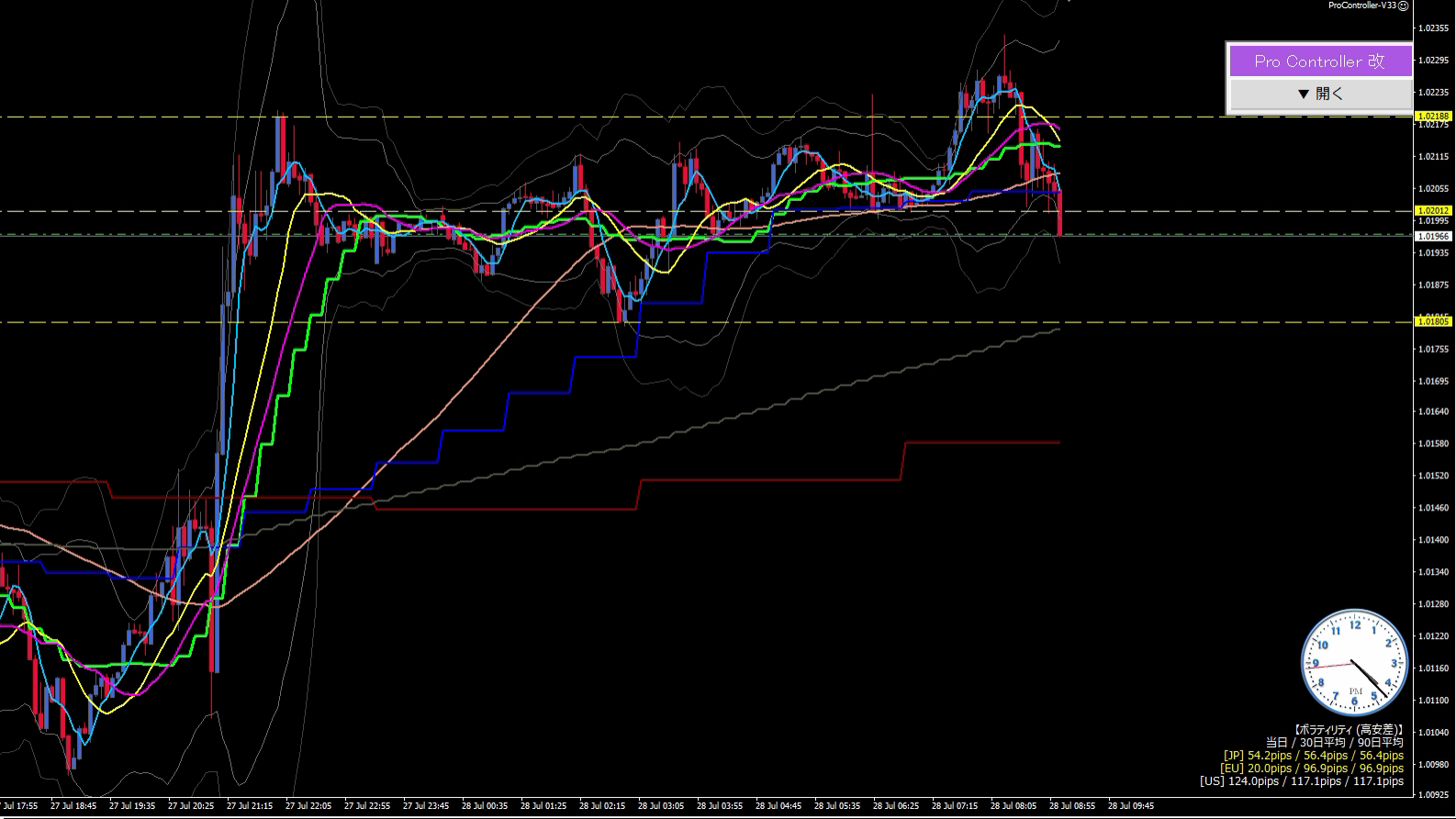Select the 1.02012 yellow price label
1456x819 pixels.
coord(1433,210)
